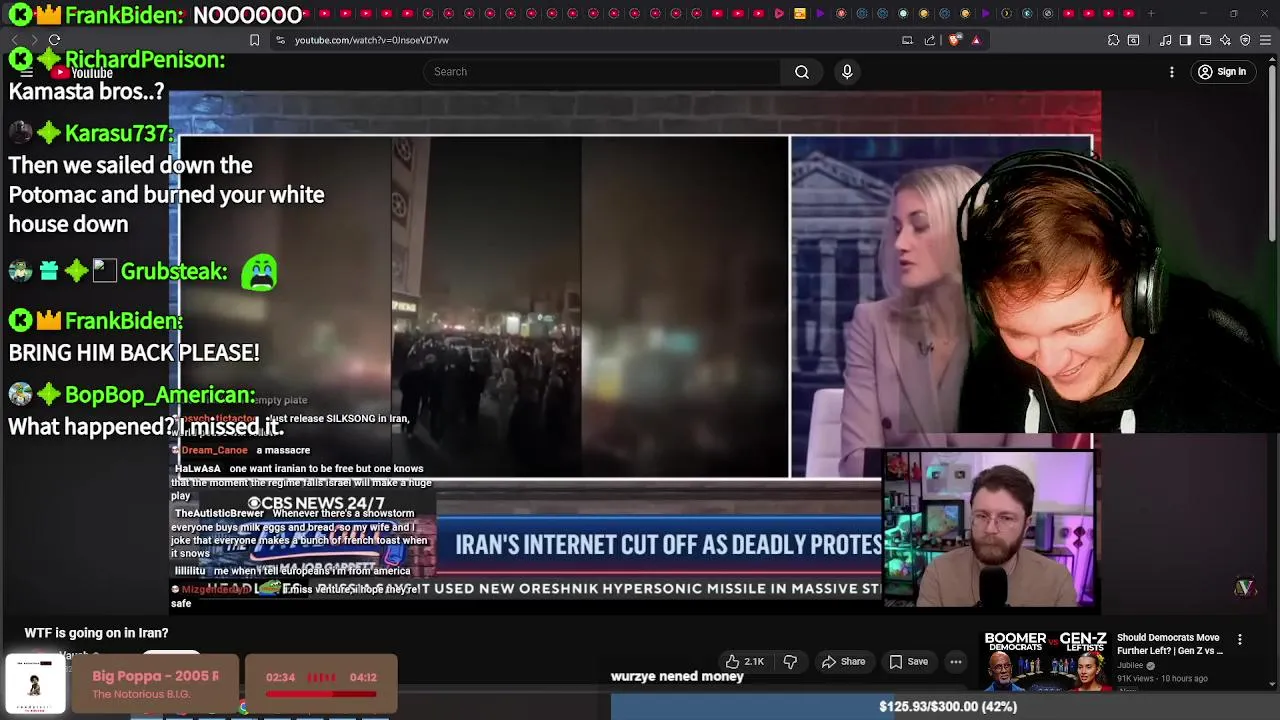Reload the page with the refresh icon
This screenshot has width=1280, height=720.
pos(54,40)
